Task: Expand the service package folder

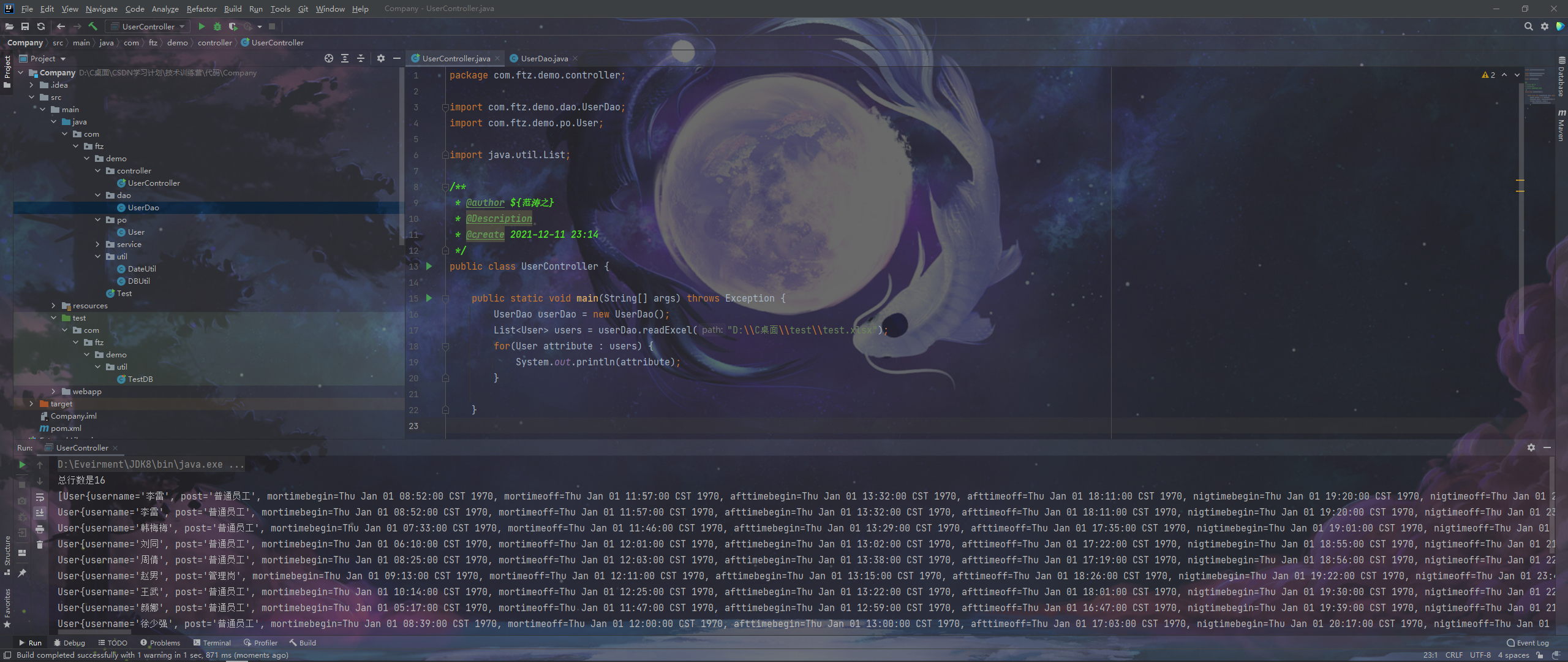Action: [97, 244]
